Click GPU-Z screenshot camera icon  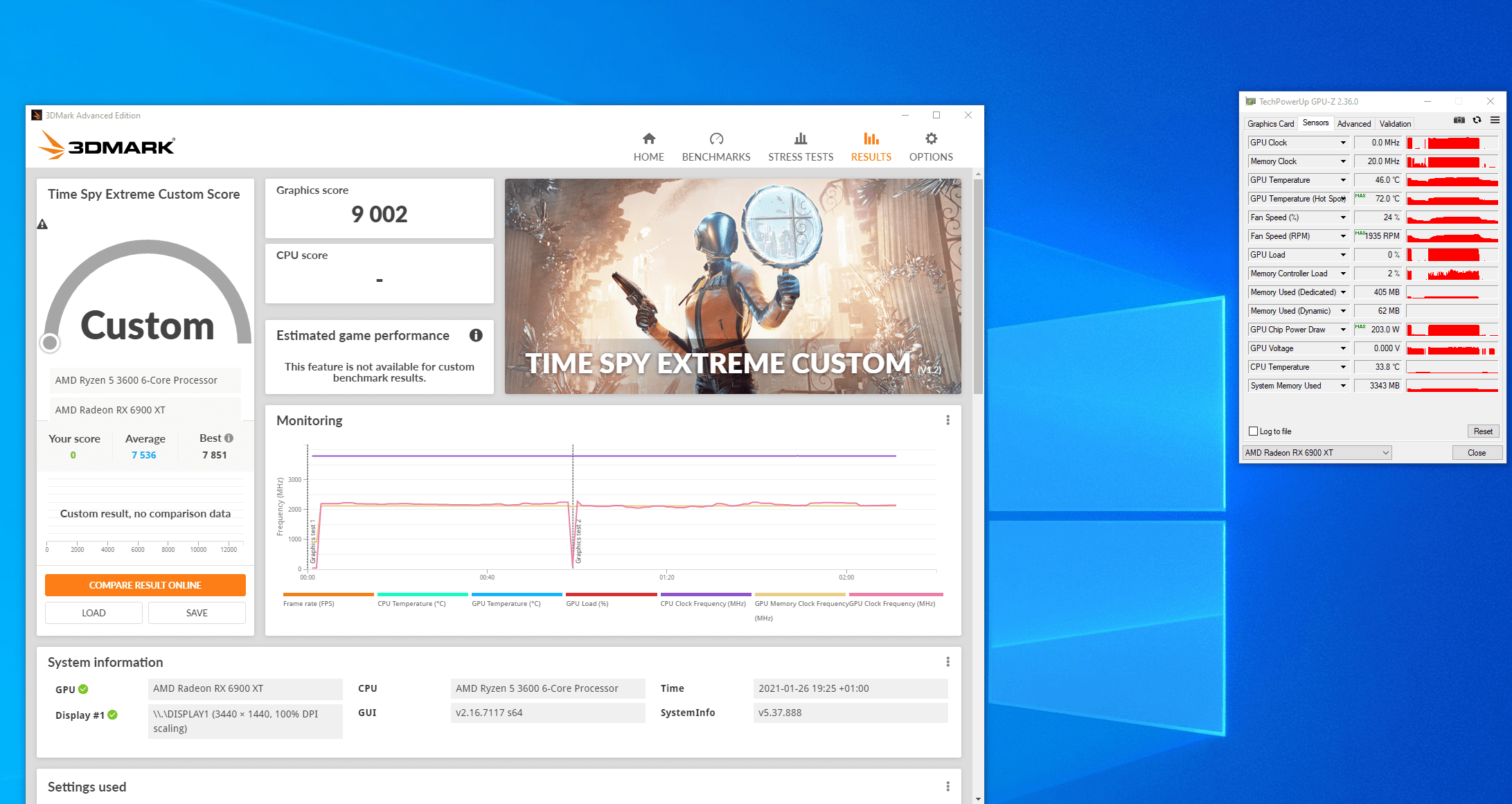tap(1459, 120)
